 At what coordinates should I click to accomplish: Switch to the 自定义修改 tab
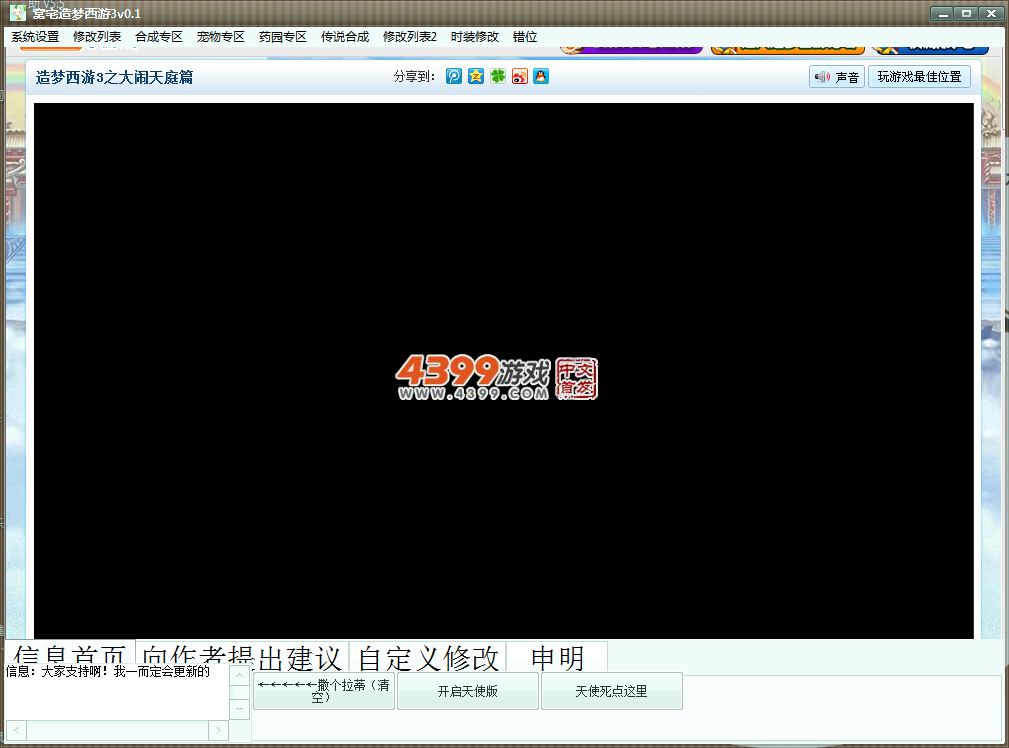tap(428, 657)
